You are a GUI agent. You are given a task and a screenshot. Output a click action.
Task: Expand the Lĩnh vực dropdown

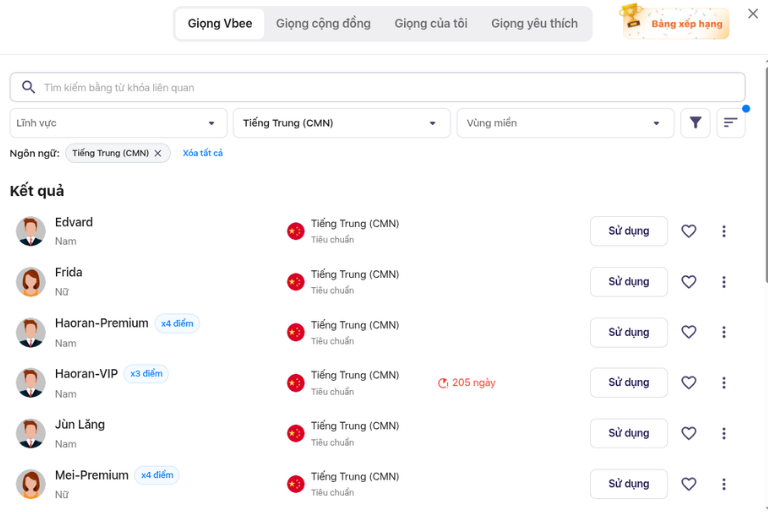click(x=119, y=123)
